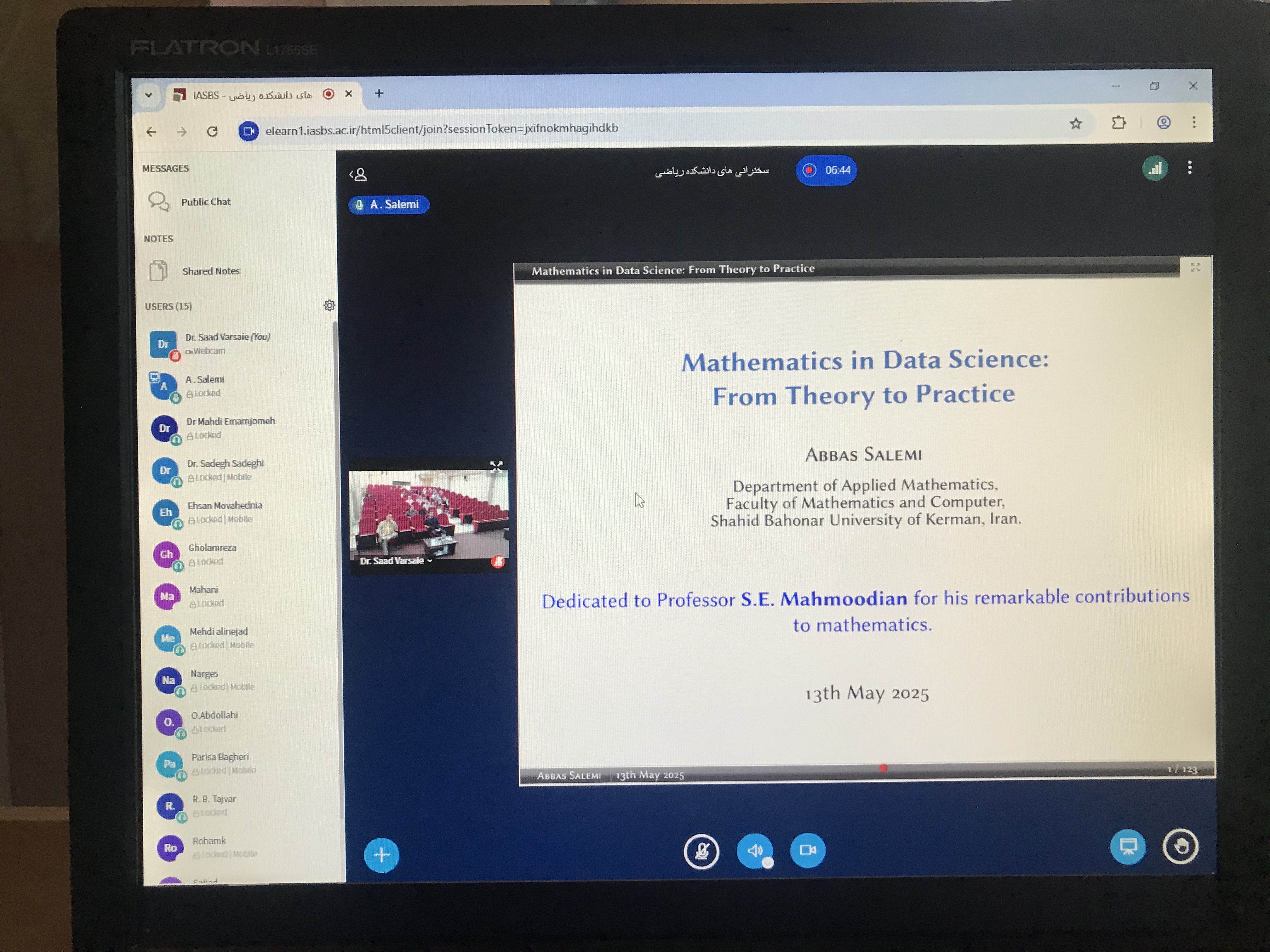Open the Chrome tab search chevron

click(149, 95)
